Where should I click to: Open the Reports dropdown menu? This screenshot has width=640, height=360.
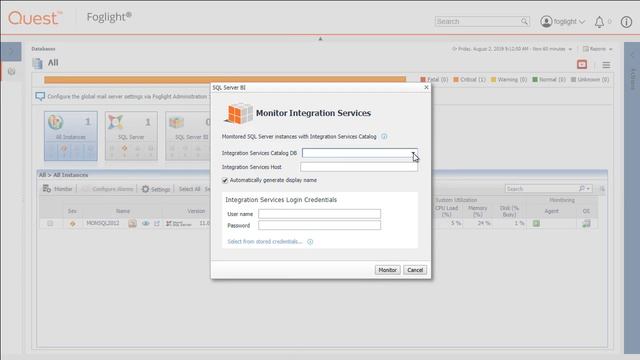click(x=598, y=49)
